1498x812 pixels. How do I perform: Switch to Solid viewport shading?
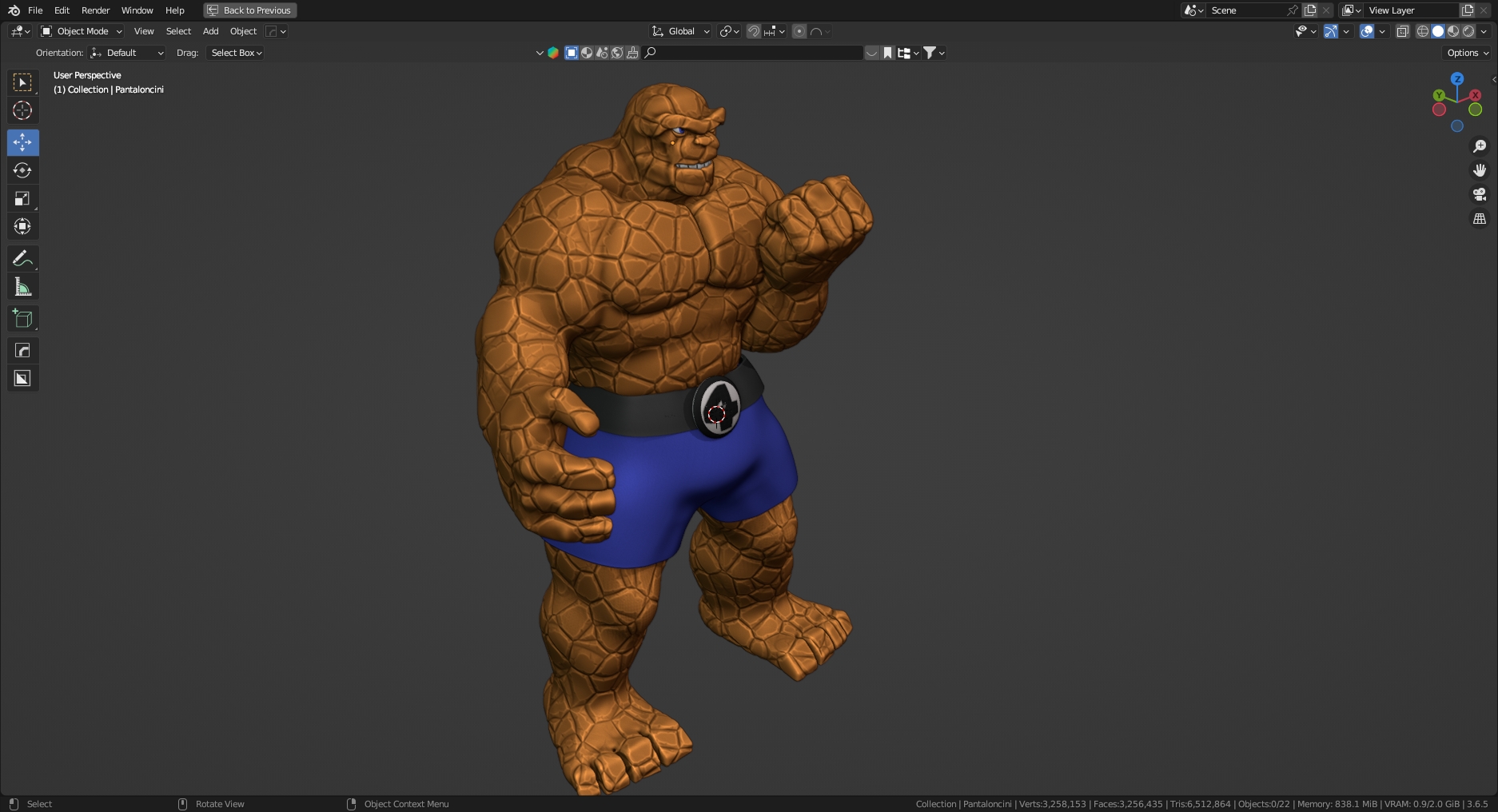pyautogui.click(x=1438, y=31)
